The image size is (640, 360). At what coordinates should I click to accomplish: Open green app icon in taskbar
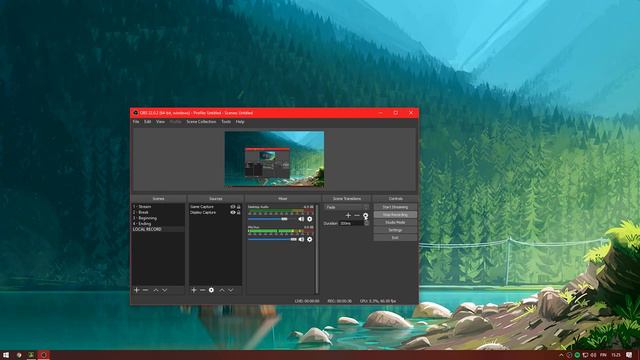(x=31, y=355)
